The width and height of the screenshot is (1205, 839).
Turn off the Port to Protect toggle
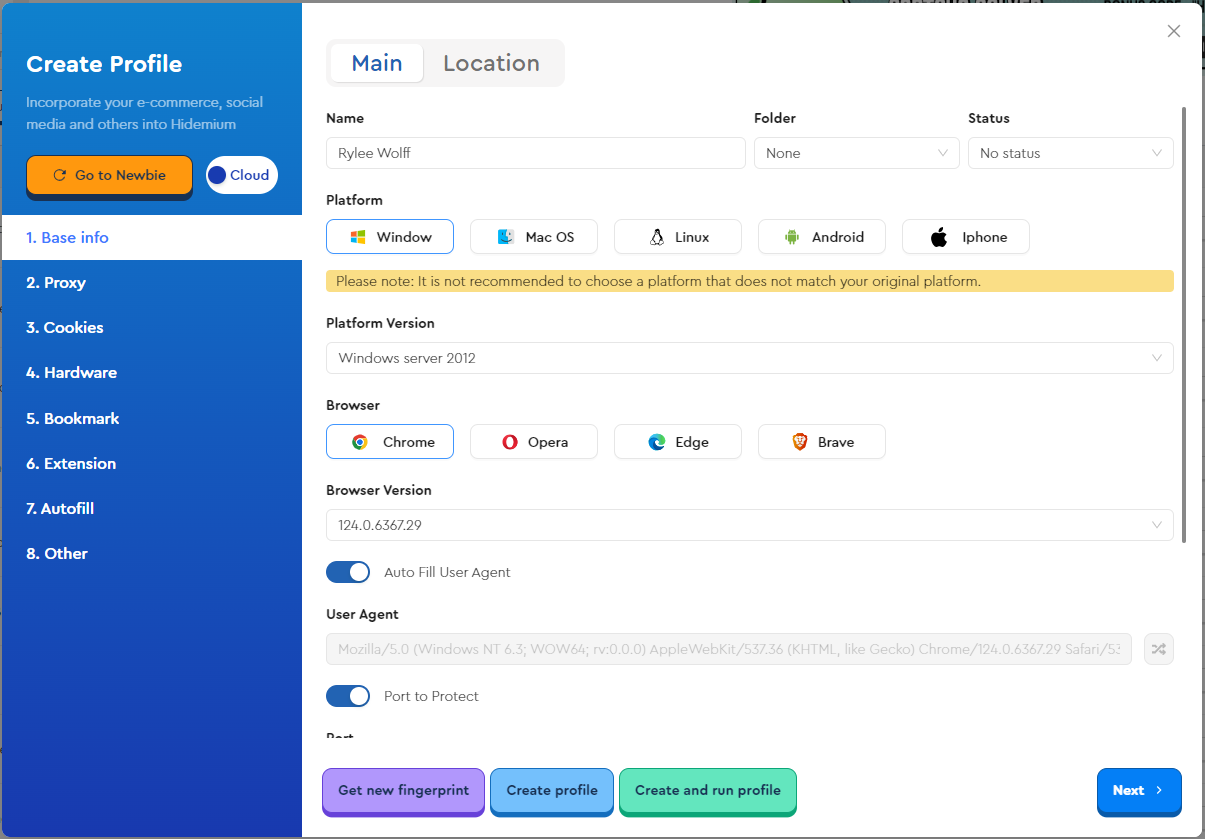[x=348, y=696]
